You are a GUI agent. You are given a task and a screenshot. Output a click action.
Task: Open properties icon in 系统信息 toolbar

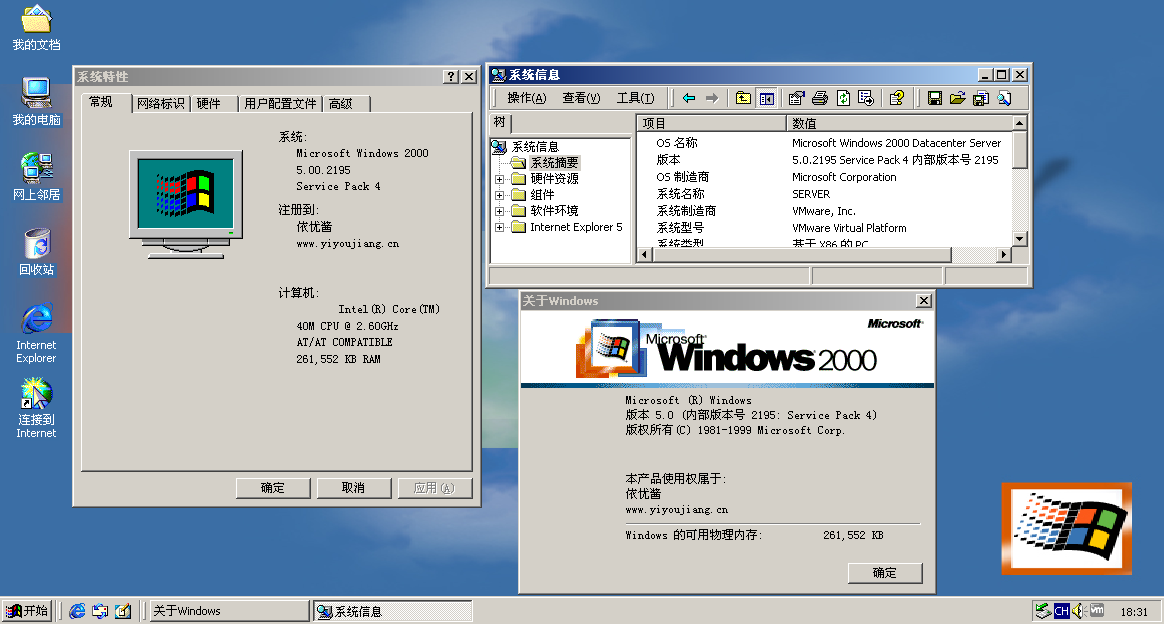[797, 98]
